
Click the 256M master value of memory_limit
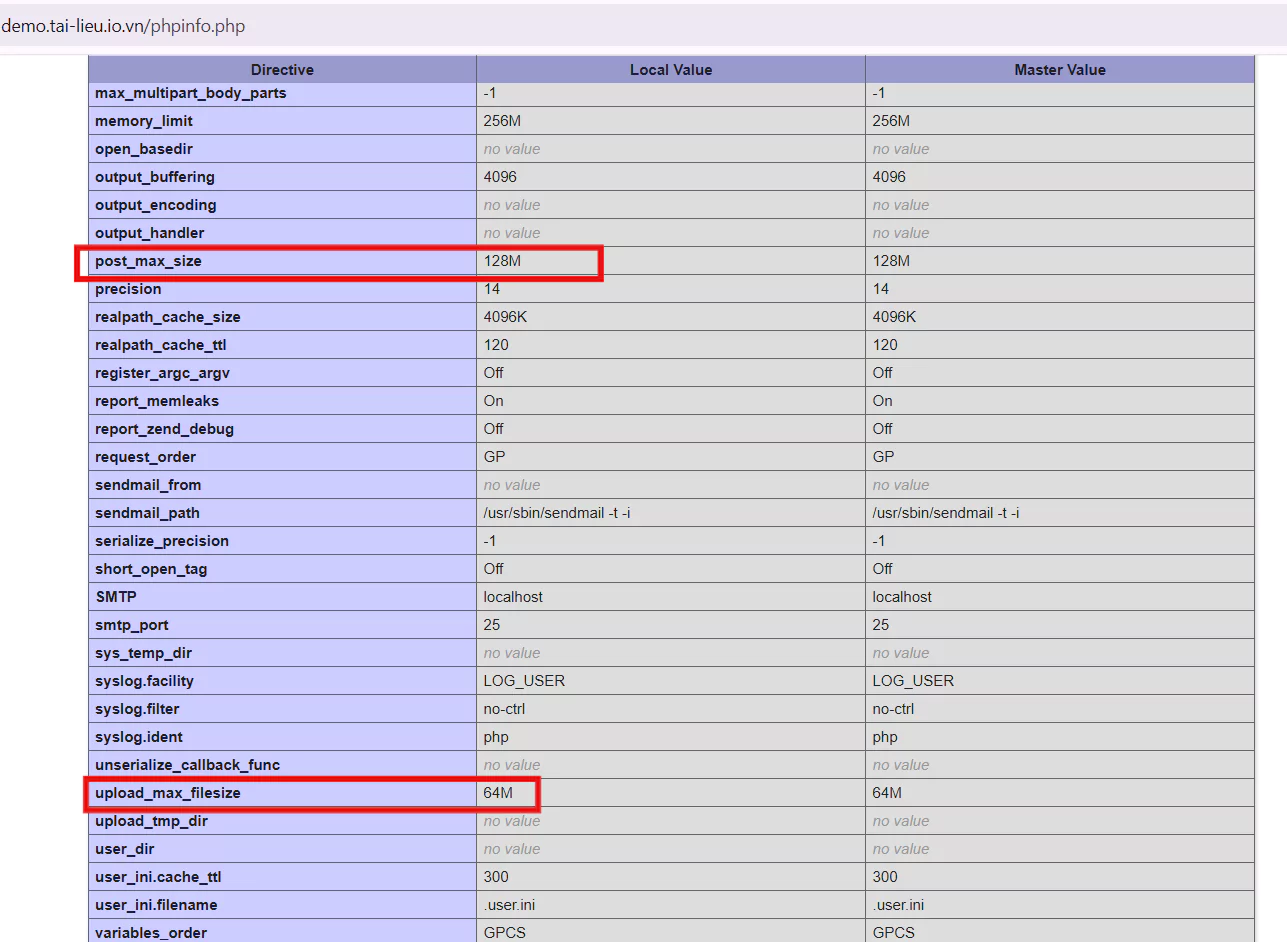point(891,121)
